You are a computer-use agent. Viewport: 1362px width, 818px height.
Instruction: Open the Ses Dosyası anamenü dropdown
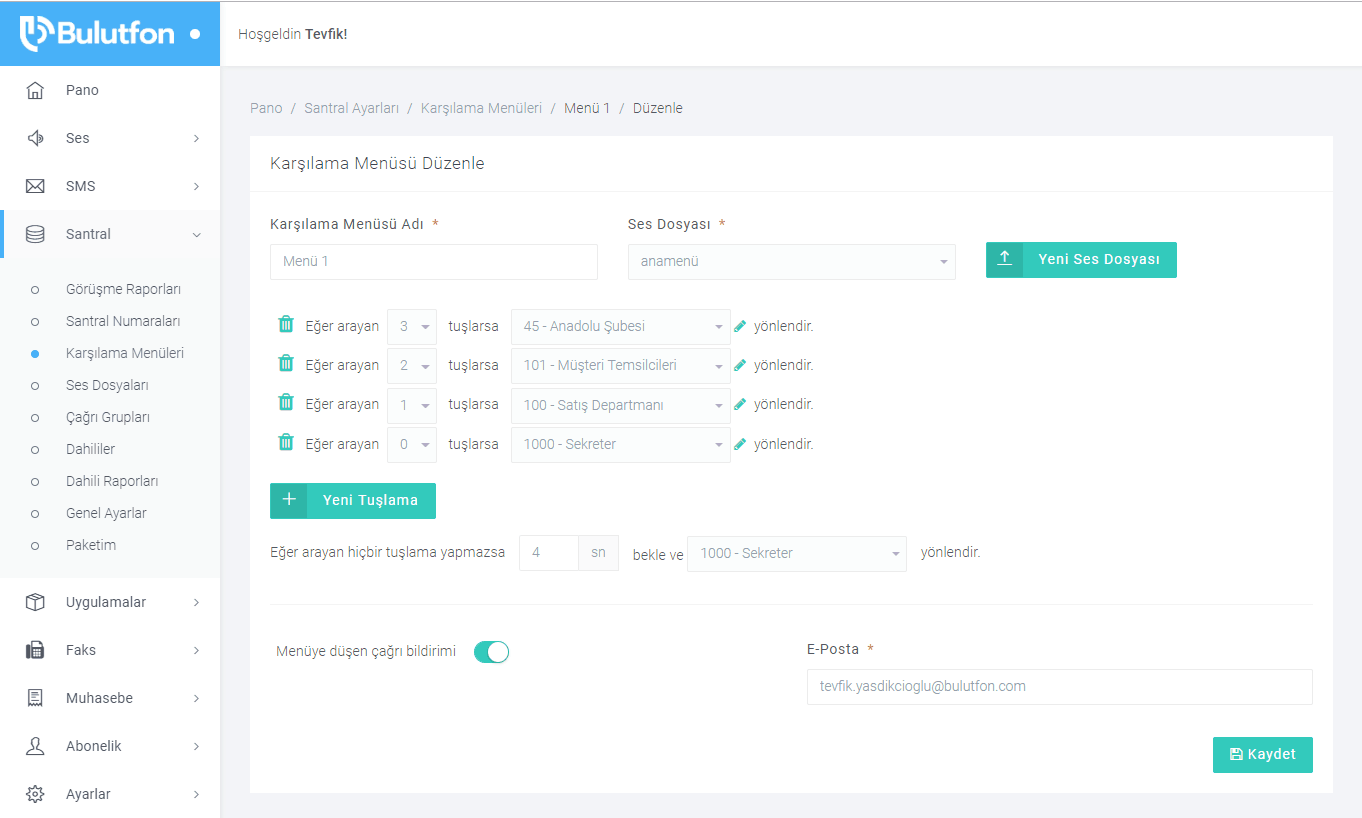[x=791, y=262]
